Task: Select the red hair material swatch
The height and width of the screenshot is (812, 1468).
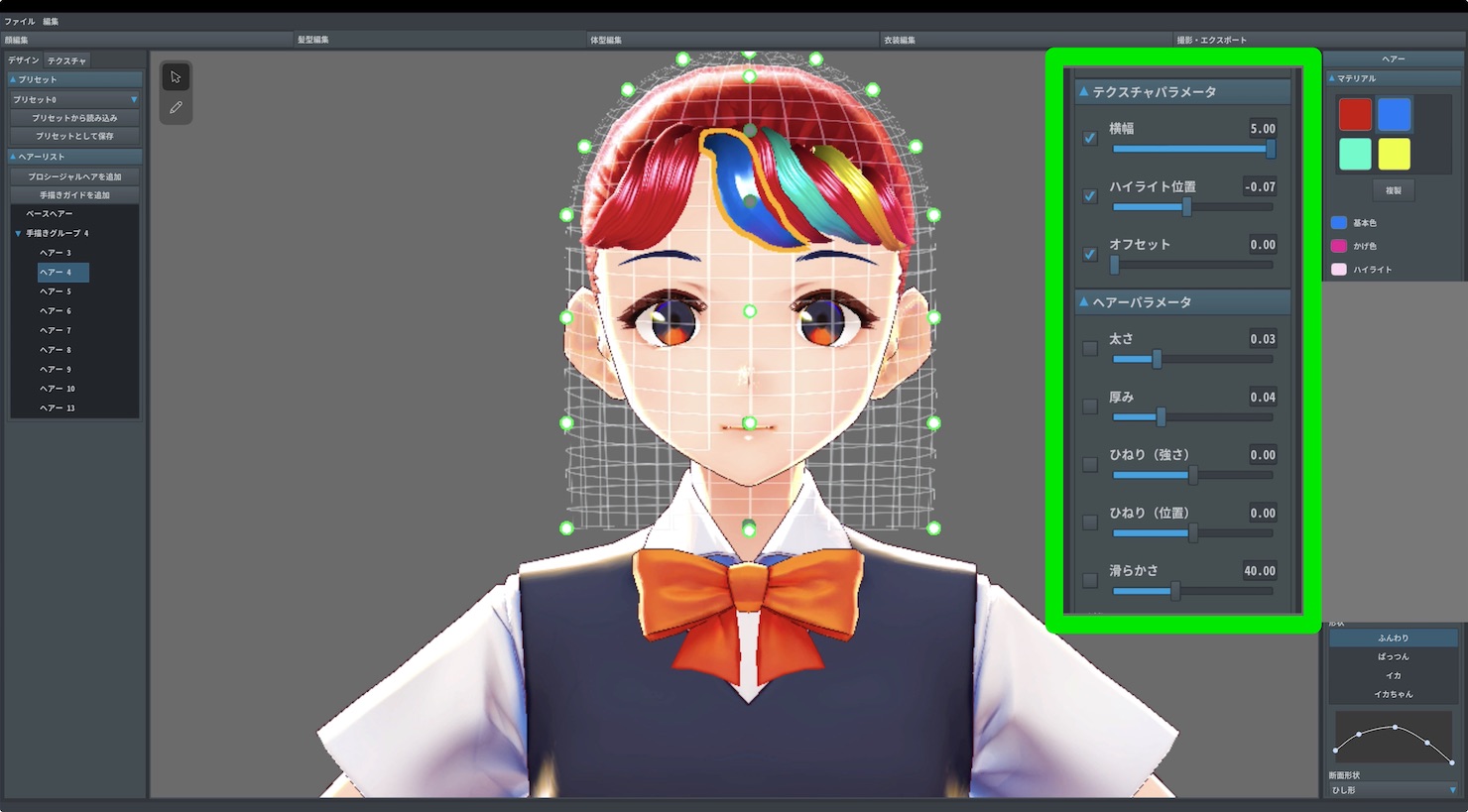Action: tap(1355, 115)
